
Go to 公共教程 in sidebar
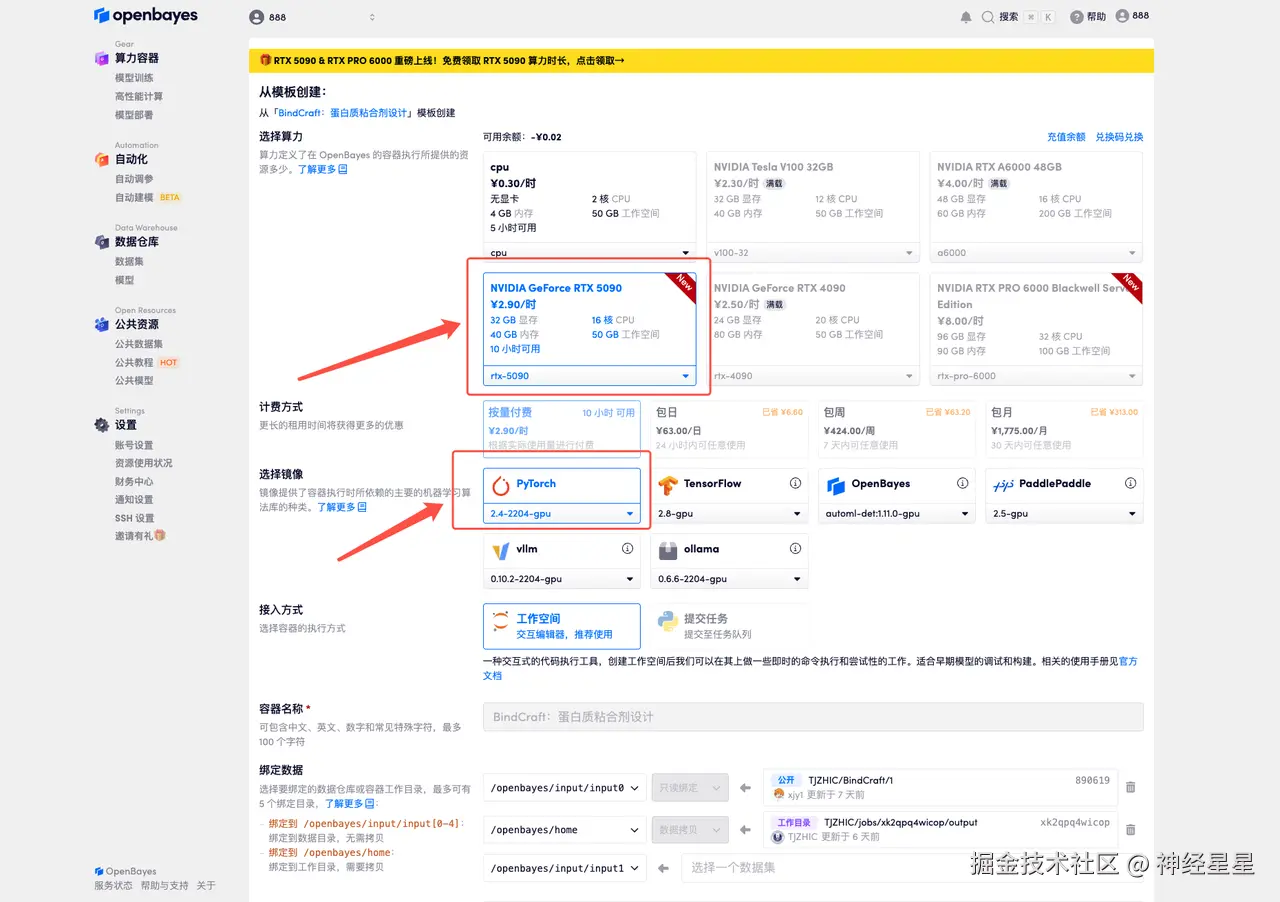[x=134, y=362]
